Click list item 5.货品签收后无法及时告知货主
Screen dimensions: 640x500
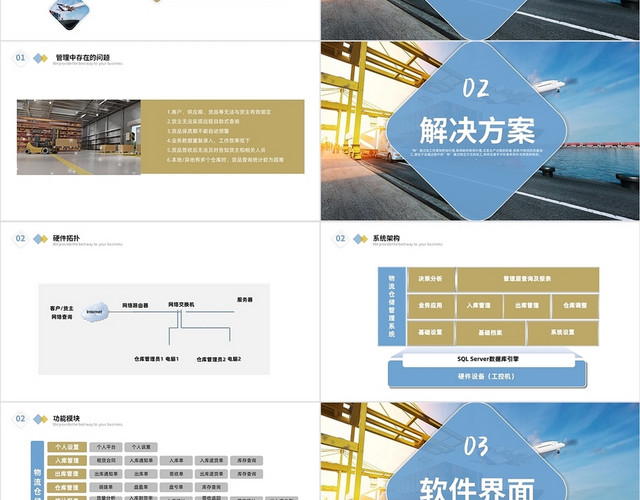(x=216, y=150)
